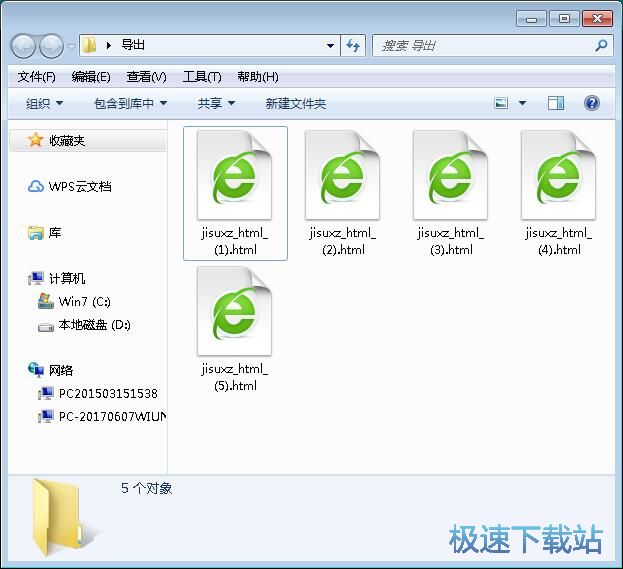Select the jisuxz_html_(3).html file icon
The height and width of the screenshot is (569, 623).
click(x=451, y=175)
